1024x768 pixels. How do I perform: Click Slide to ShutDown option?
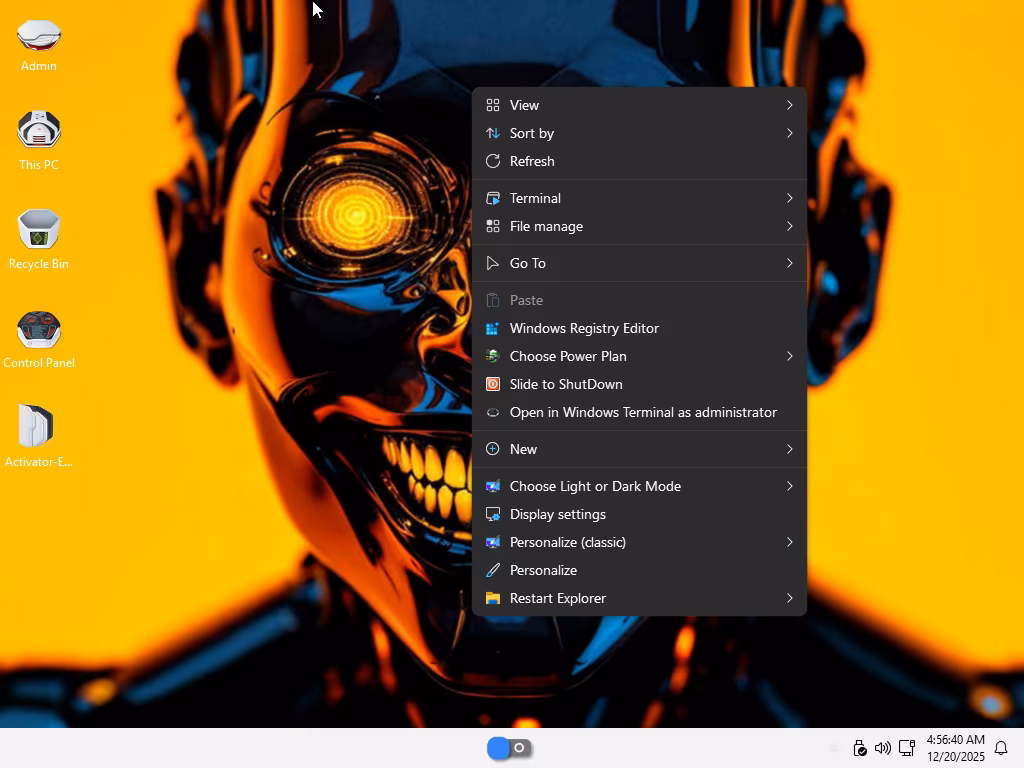[566, 384]
